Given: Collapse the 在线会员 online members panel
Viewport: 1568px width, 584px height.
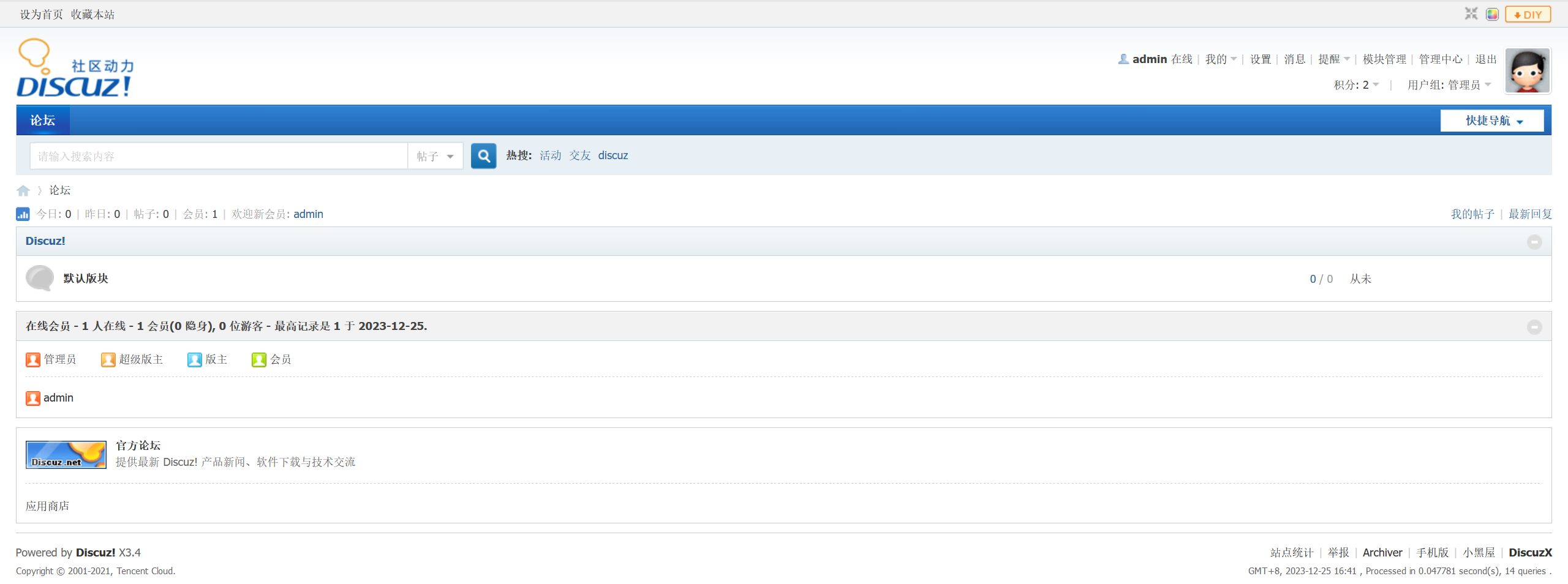Looking at the screenshot, I should coord(1534,327).
